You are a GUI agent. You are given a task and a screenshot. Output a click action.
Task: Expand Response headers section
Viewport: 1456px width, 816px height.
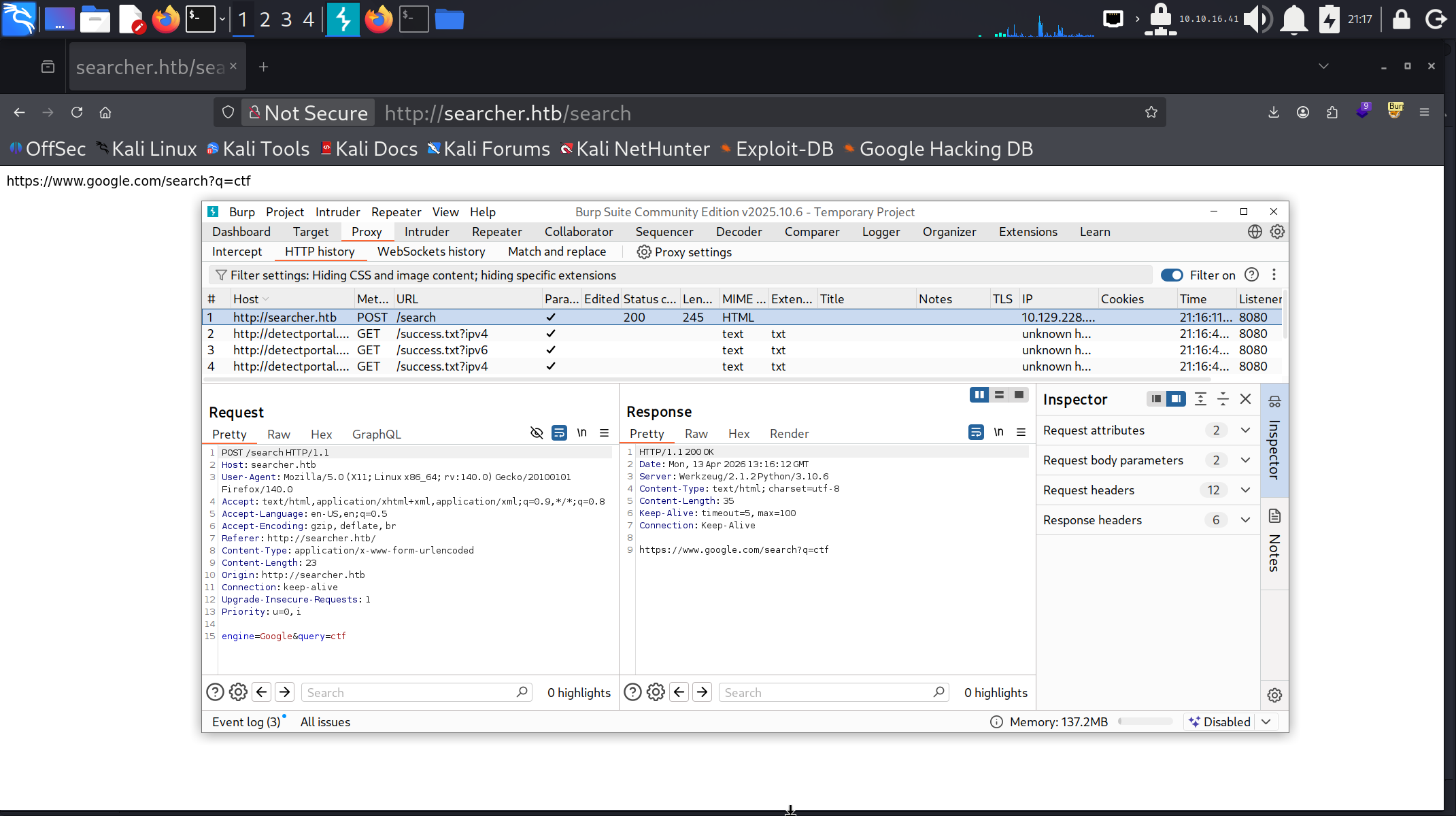coord(1245,520)
